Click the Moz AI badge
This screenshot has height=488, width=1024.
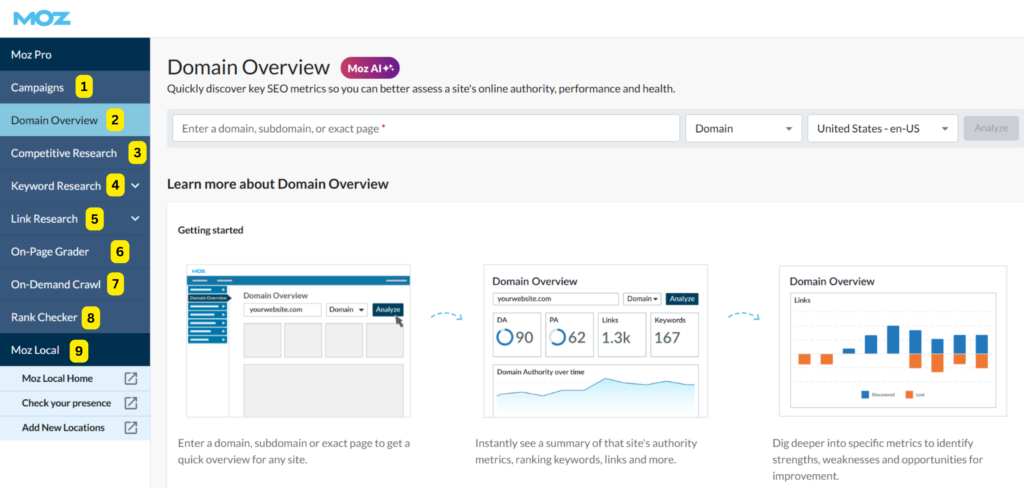tap(370, 67)
